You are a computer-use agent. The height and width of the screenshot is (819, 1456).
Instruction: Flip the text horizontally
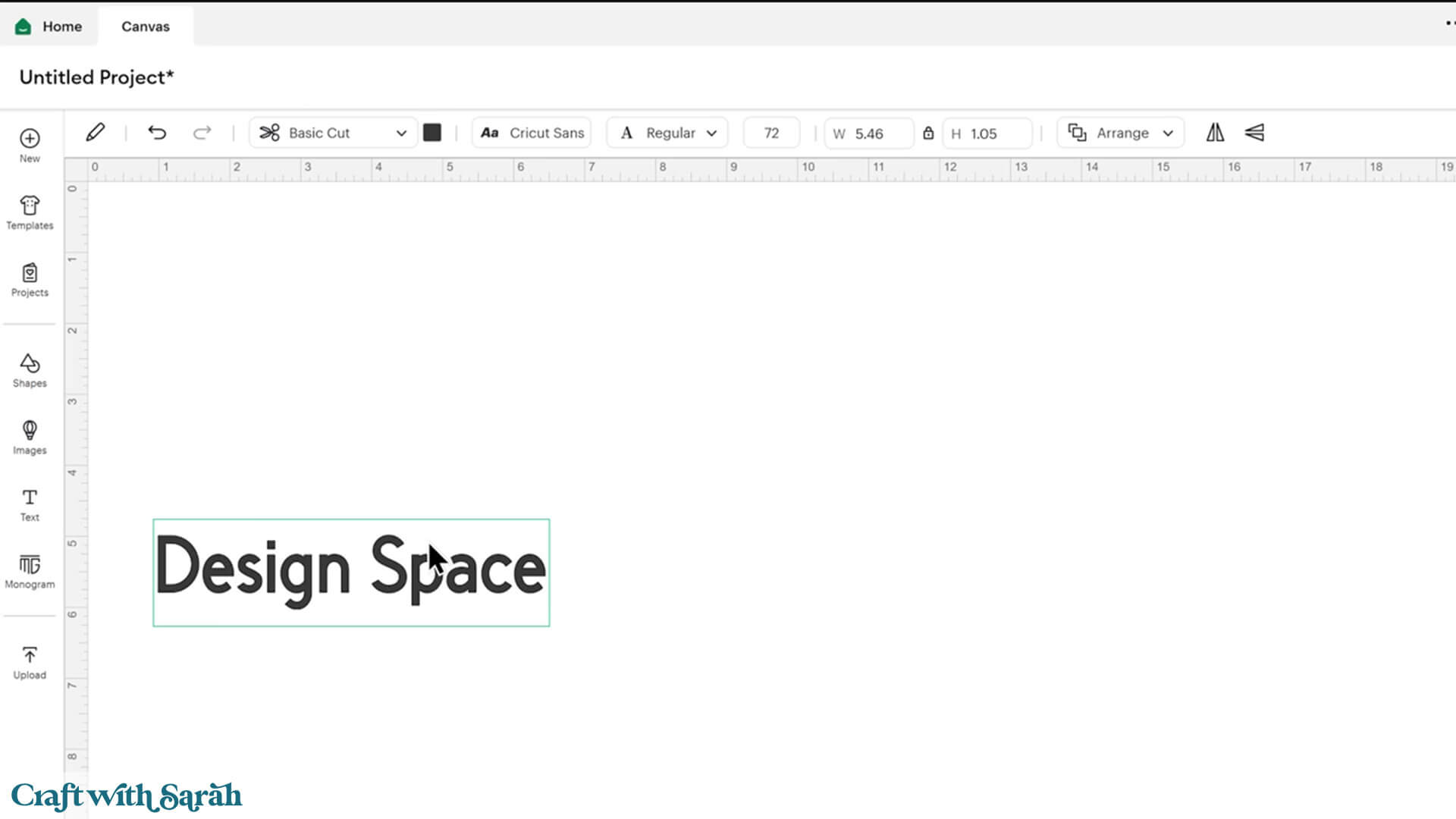(1215, 133)
